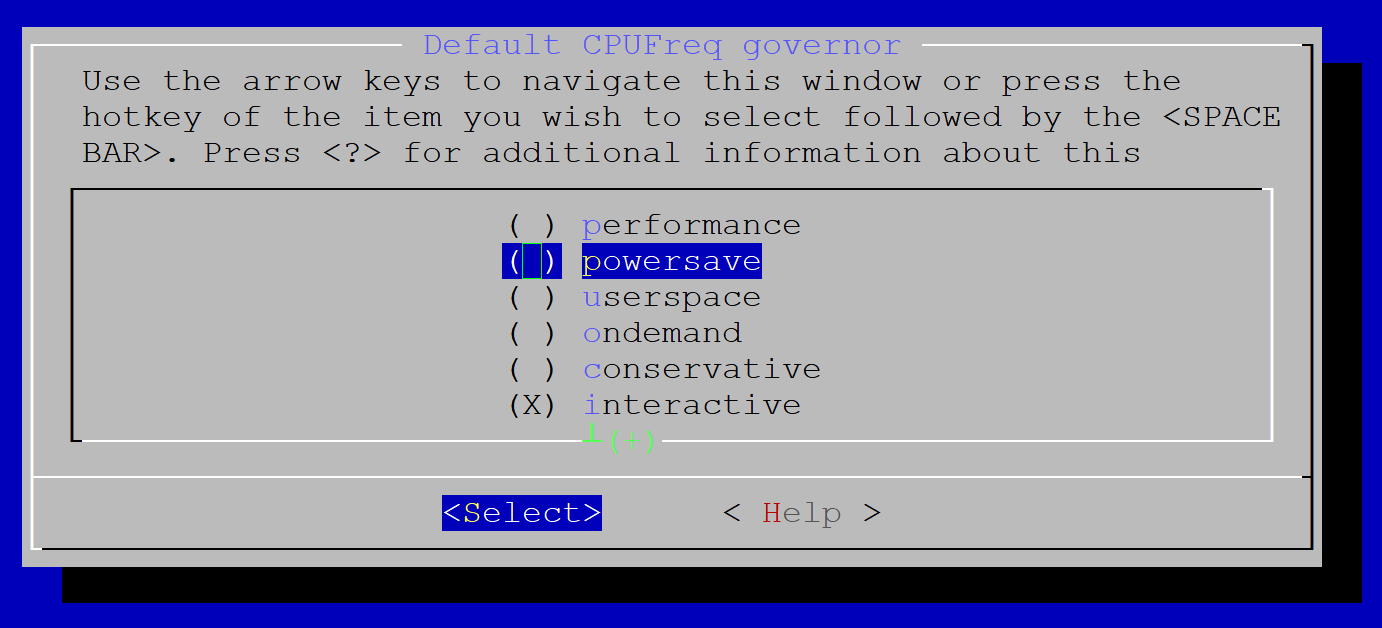Click the conservative governor label
The height and width of the screenshot is (628, 1382).
tap(701, 370)
